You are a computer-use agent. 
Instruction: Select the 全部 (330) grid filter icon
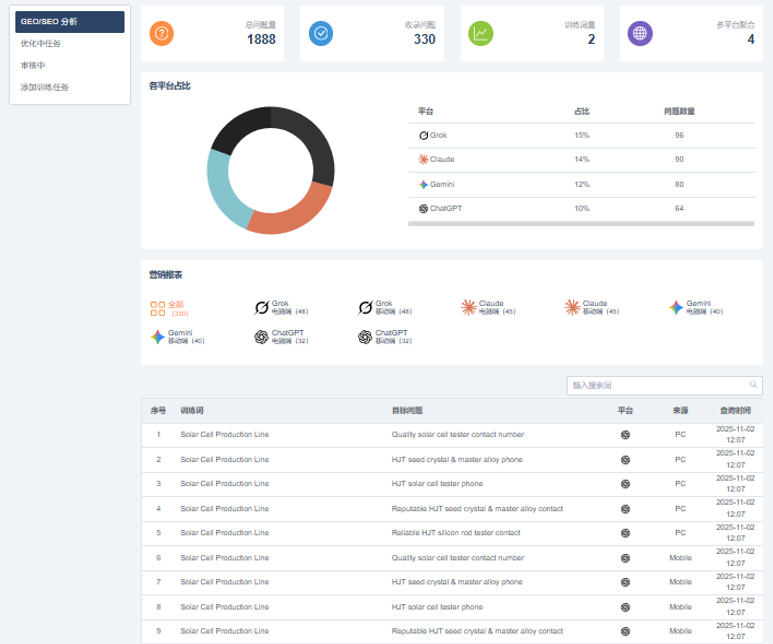(157, 308)
